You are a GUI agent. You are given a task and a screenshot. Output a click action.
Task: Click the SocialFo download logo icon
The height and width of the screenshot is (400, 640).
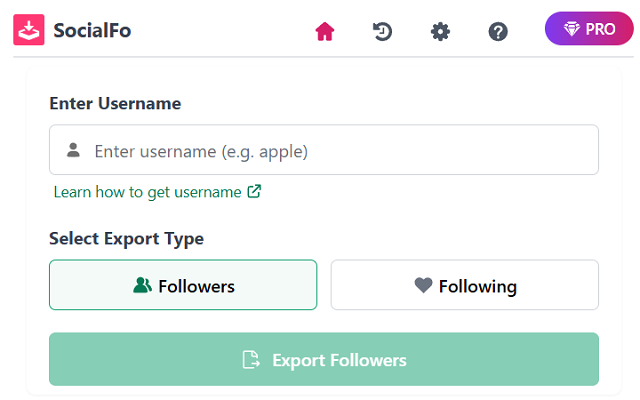pos(29,29)
